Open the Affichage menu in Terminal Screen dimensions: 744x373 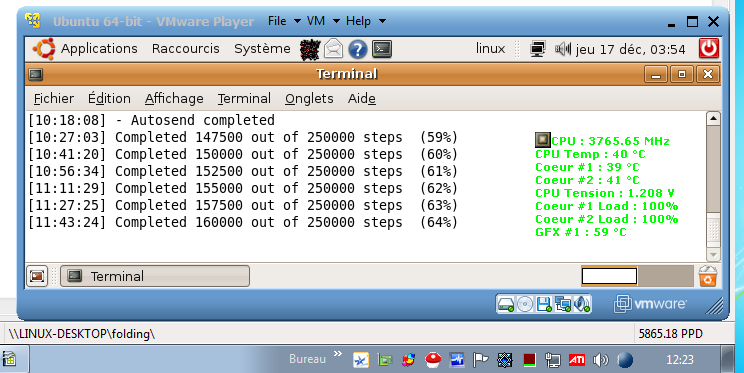coord(174,98)
